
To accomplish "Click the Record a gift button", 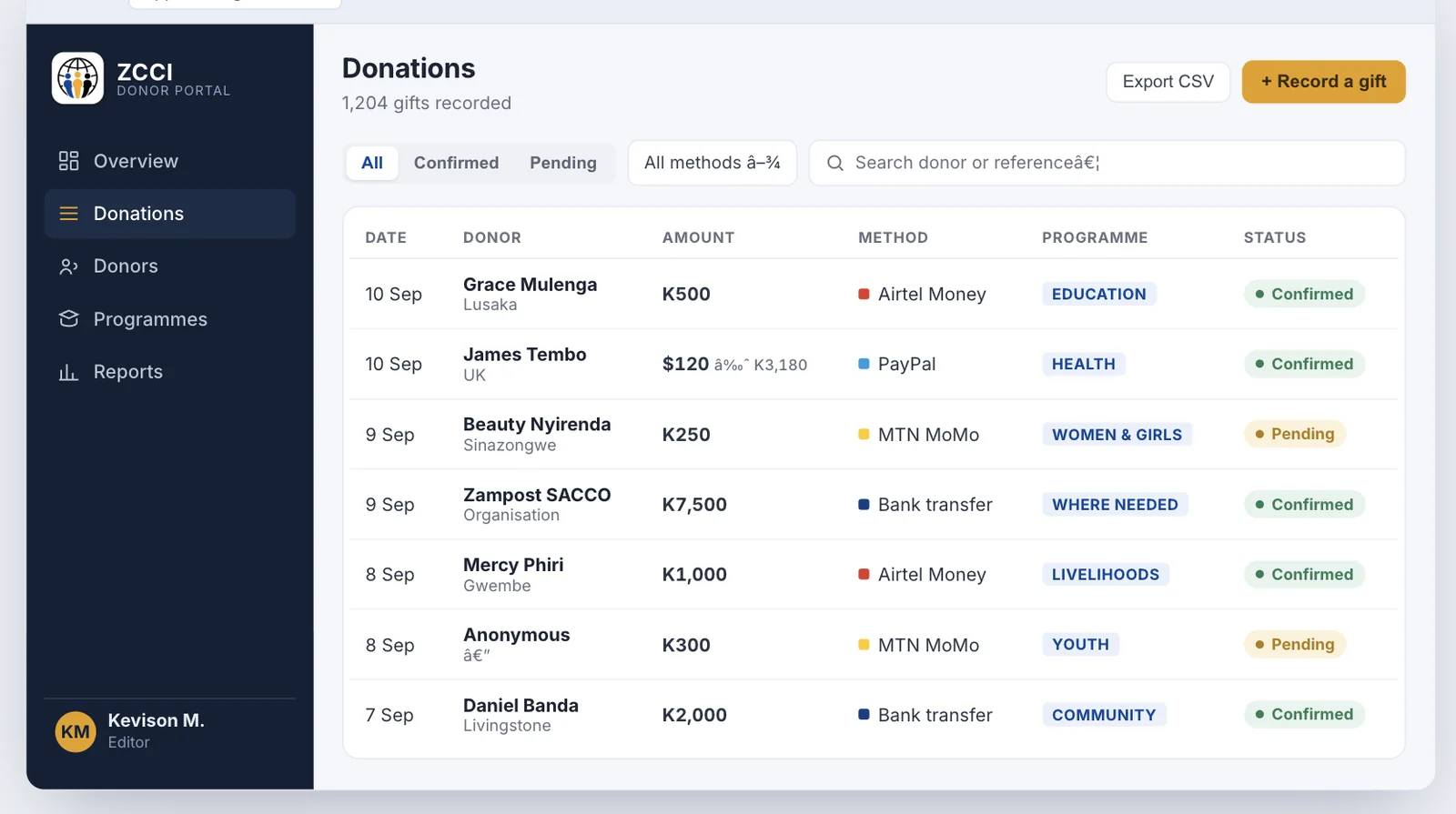I will [1323, 82].
